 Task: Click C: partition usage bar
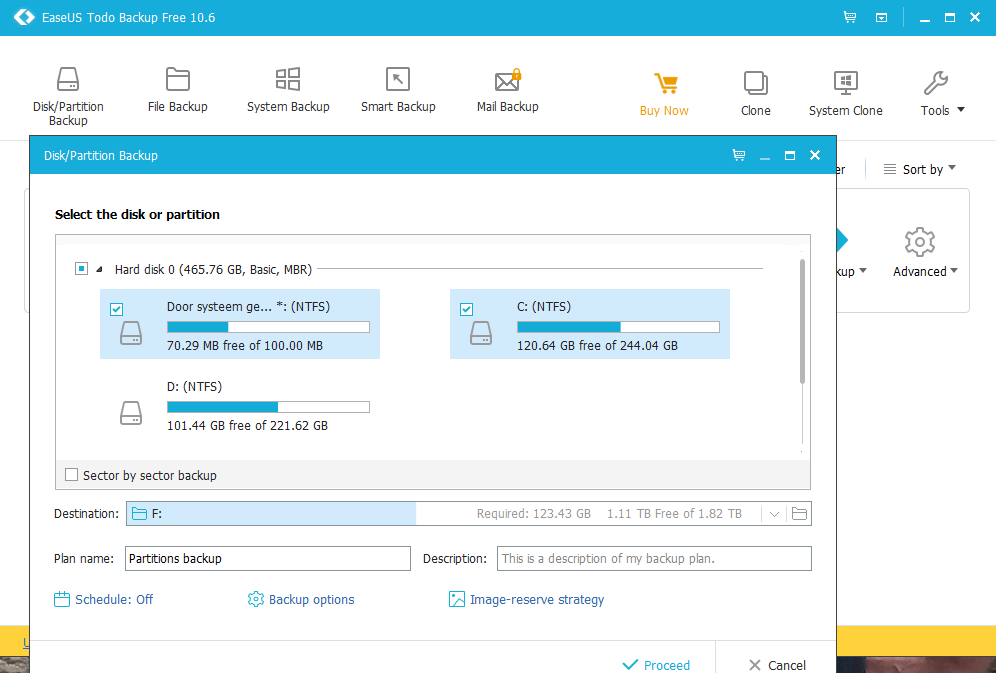coord(618,327)
